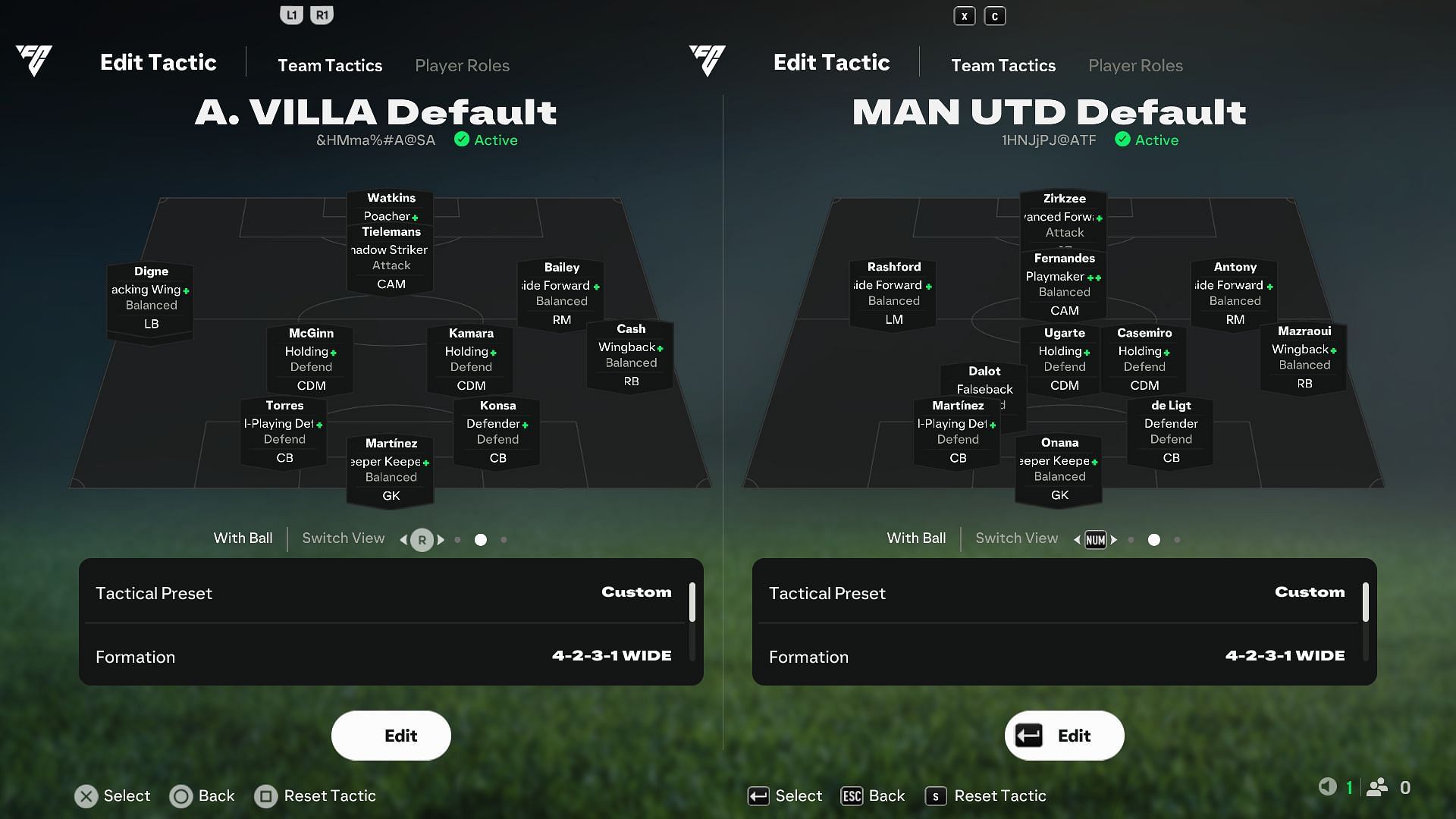
Task: Expand the Team Tactics tab for Man Utd
Action: click(x=1003, y=65)
